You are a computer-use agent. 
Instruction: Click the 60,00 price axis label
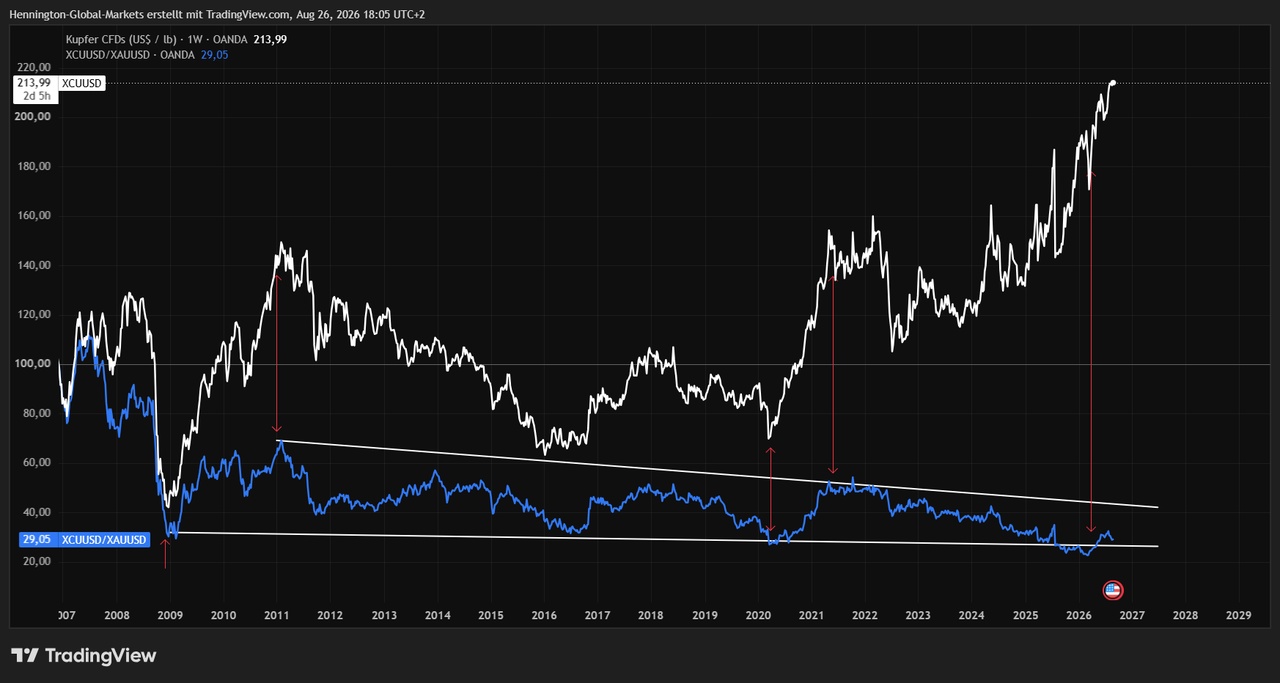tap(37, 463)
